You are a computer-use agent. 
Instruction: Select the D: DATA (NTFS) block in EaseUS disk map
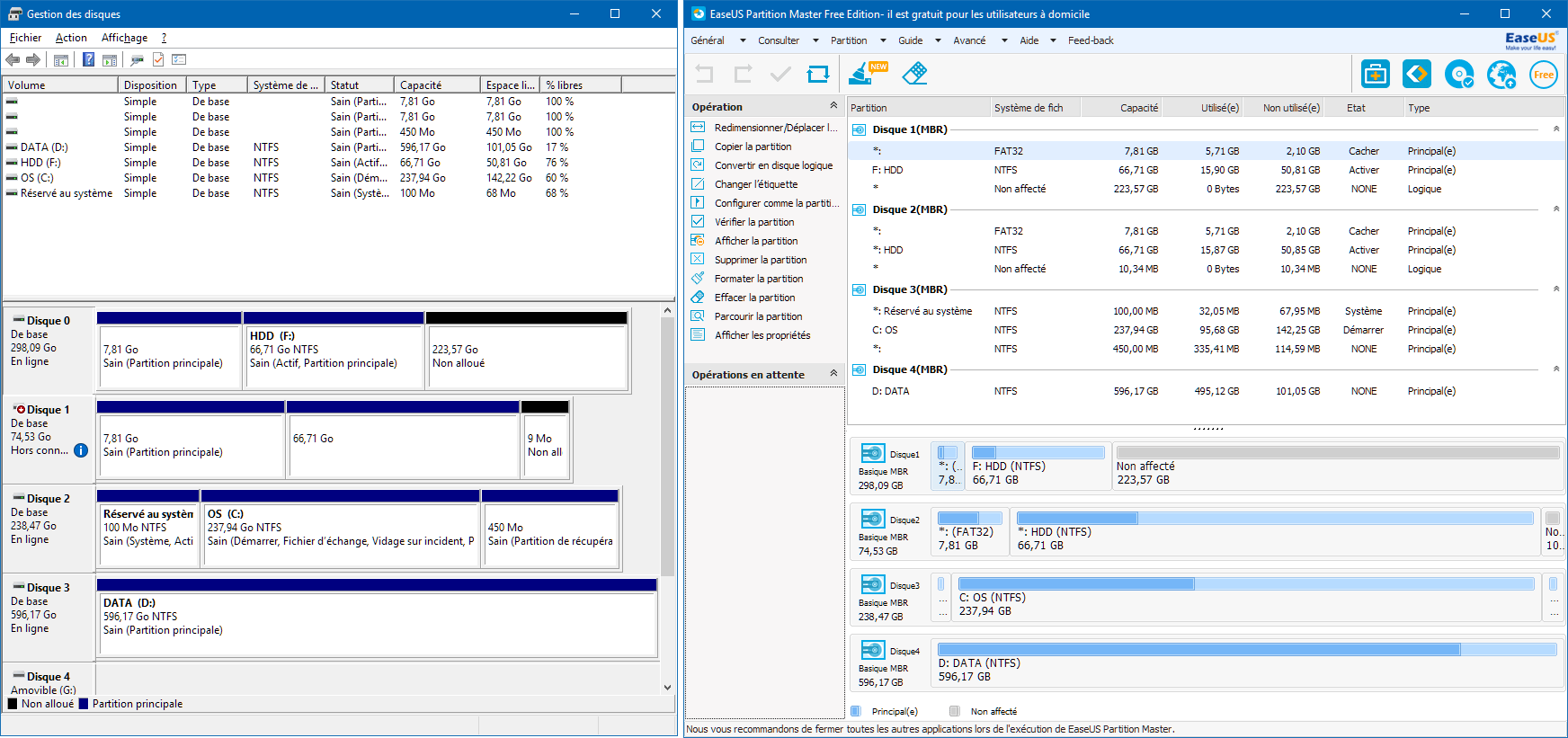click(x=1248, y=662)
